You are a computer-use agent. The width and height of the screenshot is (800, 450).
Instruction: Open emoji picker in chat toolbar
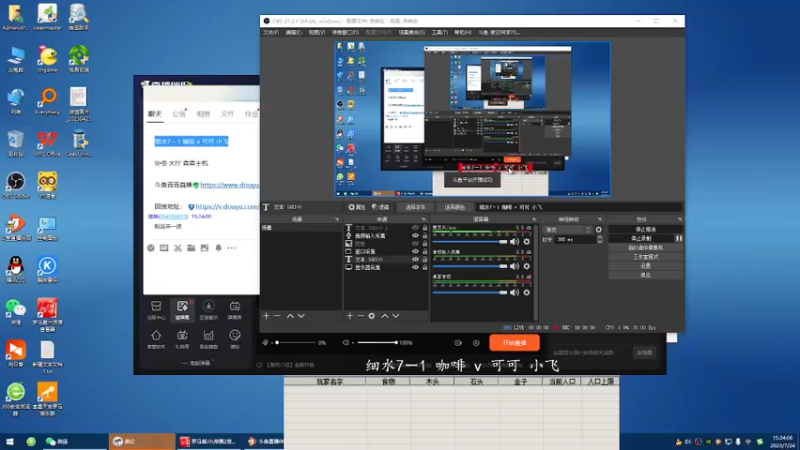tap(151, 248)
